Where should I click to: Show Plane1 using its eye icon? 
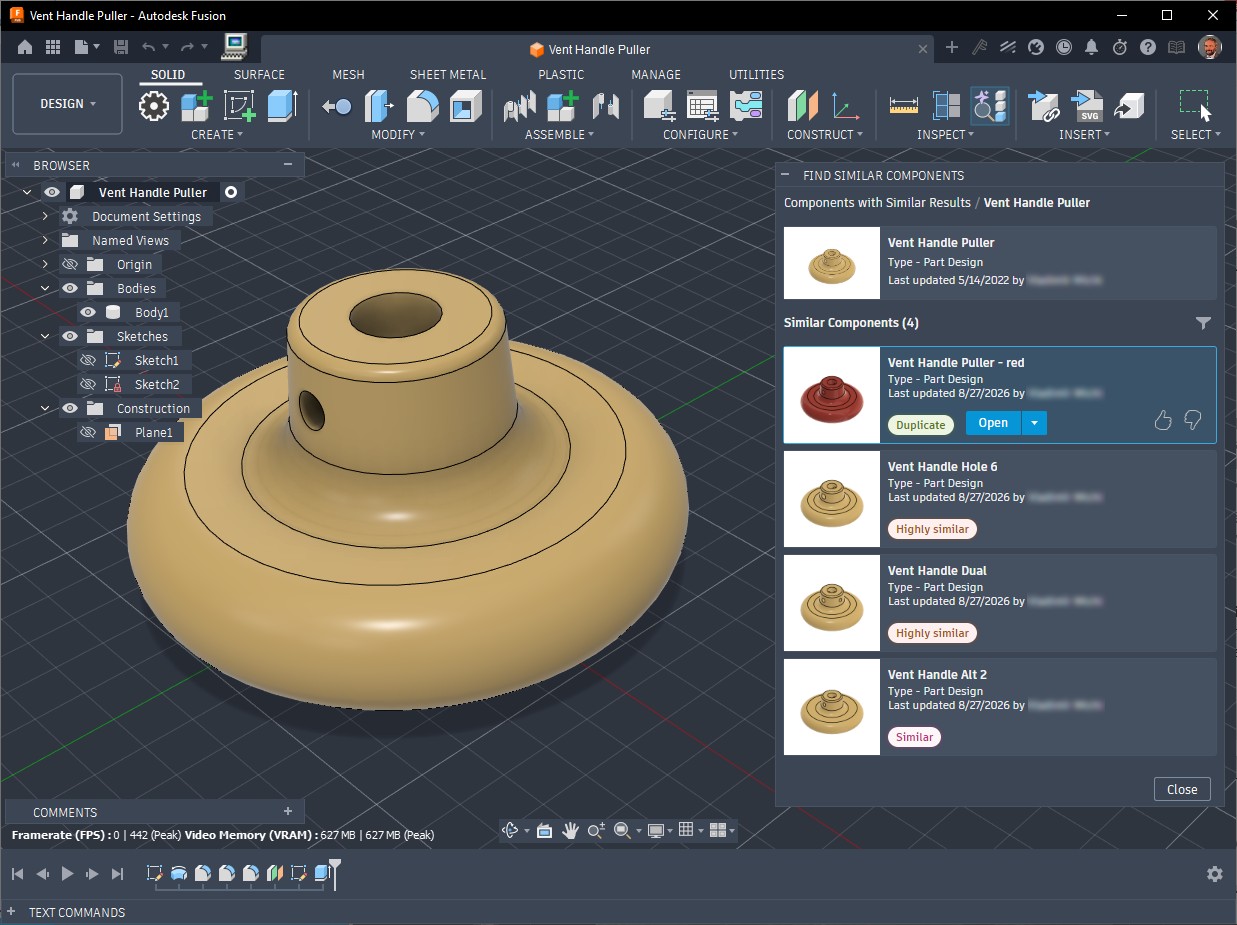pos(87,432)
